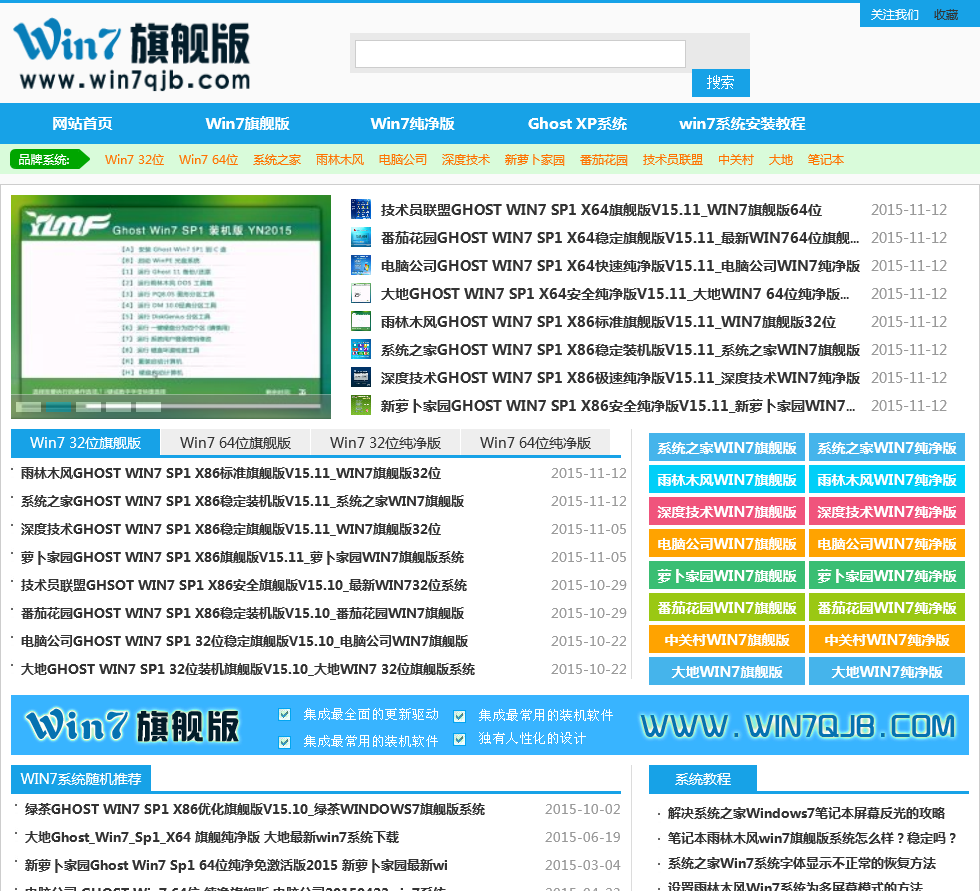
Task: Open the 新萝卜家园 brand link
Action: pyautogui.click(x=534, y=159)
